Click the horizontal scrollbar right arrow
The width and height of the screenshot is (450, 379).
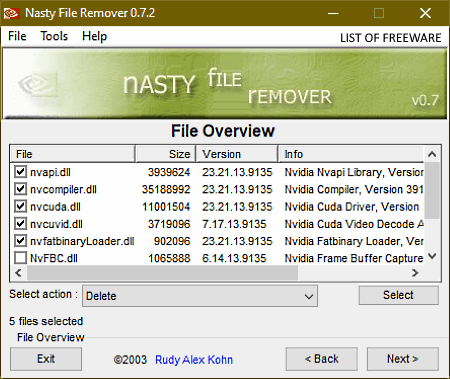click(x=415, y=273)
